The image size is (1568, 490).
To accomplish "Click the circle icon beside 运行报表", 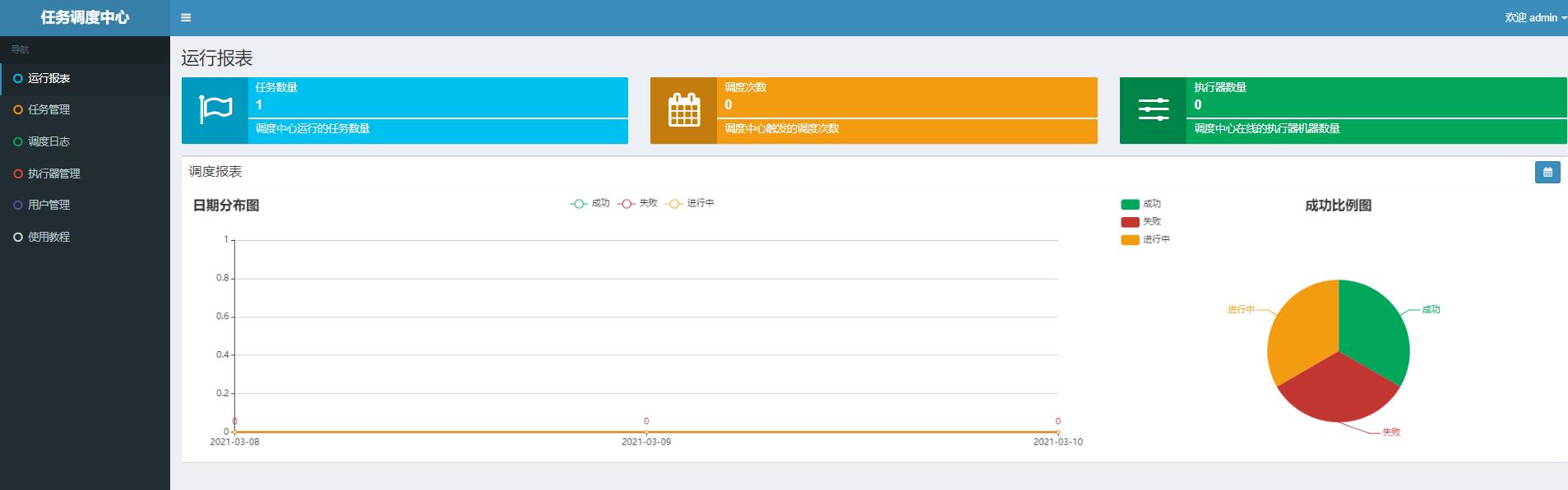I will tap(18, 79).
